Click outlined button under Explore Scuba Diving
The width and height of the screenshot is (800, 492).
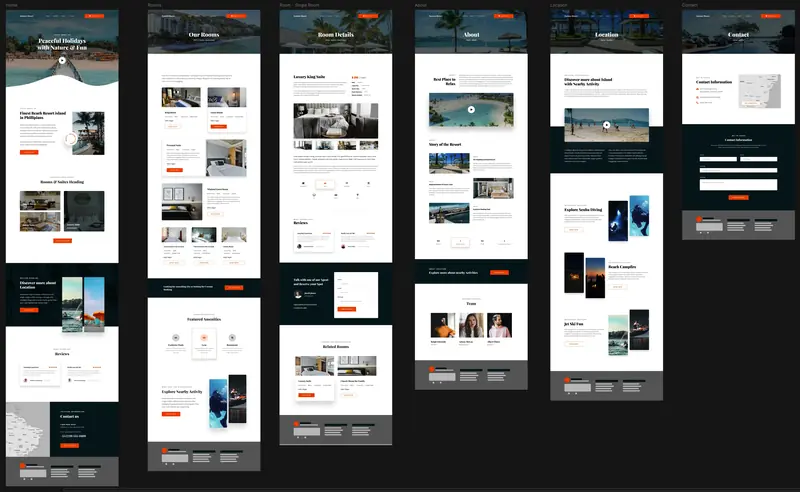[573, 230]
